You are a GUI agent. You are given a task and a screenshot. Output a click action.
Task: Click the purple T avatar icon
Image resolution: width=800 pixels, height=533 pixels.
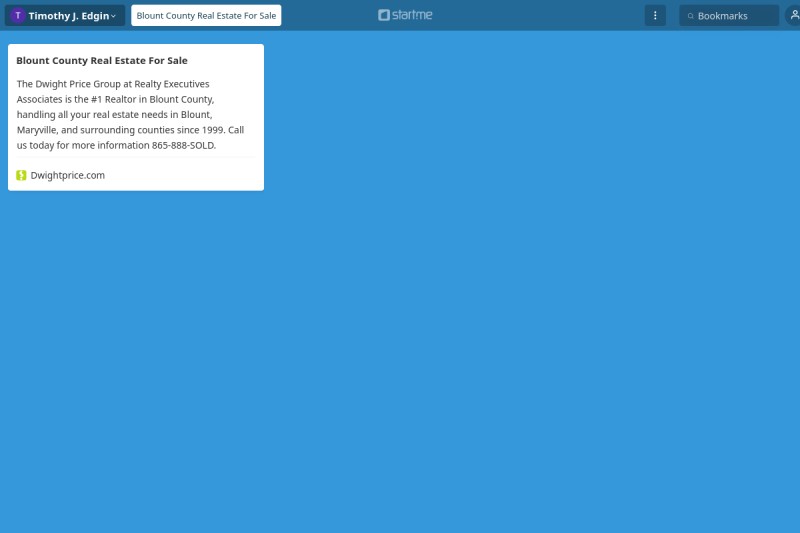18,16
